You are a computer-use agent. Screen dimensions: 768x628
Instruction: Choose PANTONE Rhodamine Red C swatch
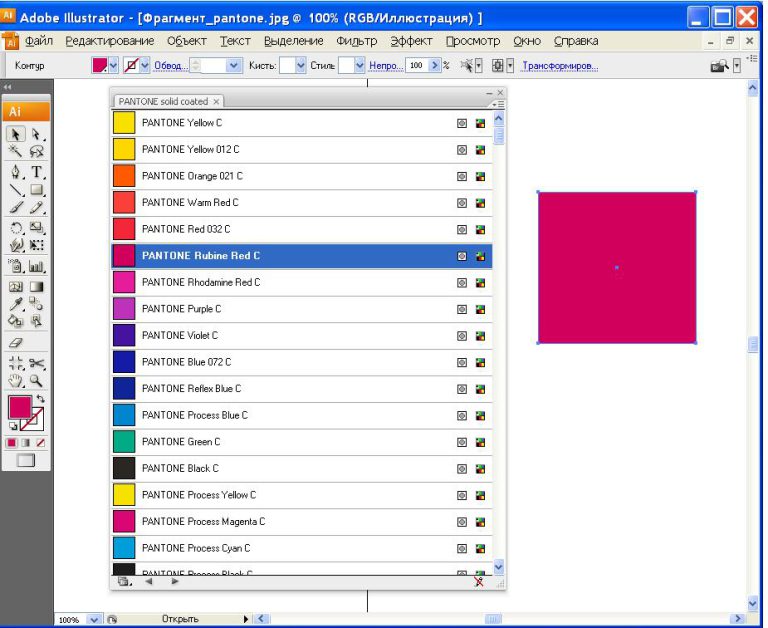click(302, 283)
